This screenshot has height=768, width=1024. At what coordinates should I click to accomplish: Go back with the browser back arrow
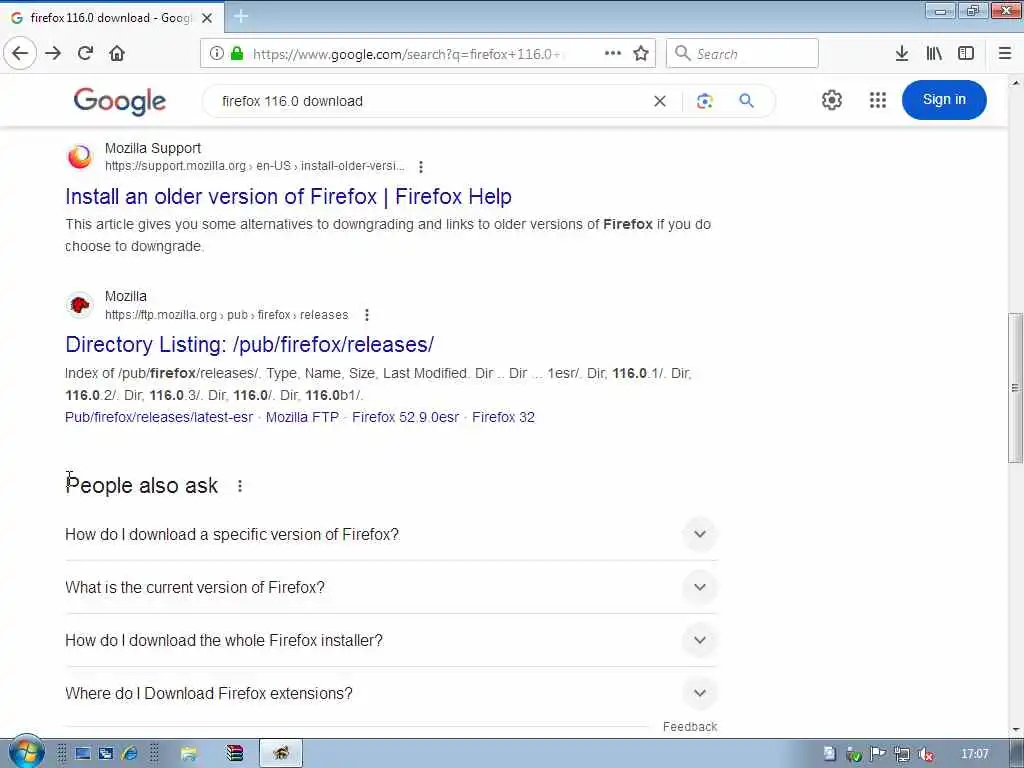tap(20, 53)
